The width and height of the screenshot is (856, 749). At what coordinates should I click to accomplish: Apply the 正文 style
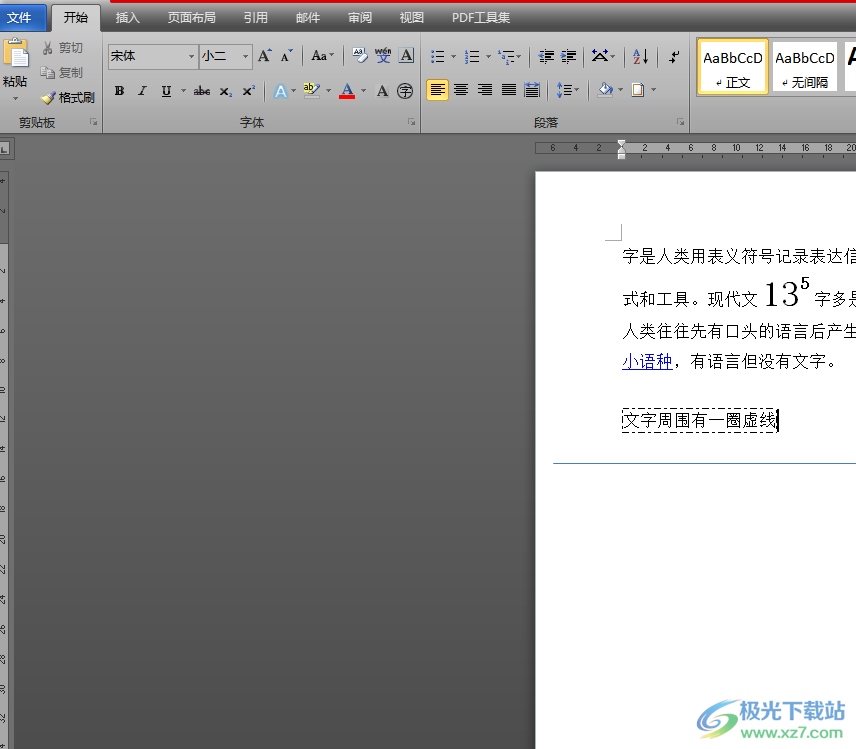pyautogui.click(x=733, y=67)
